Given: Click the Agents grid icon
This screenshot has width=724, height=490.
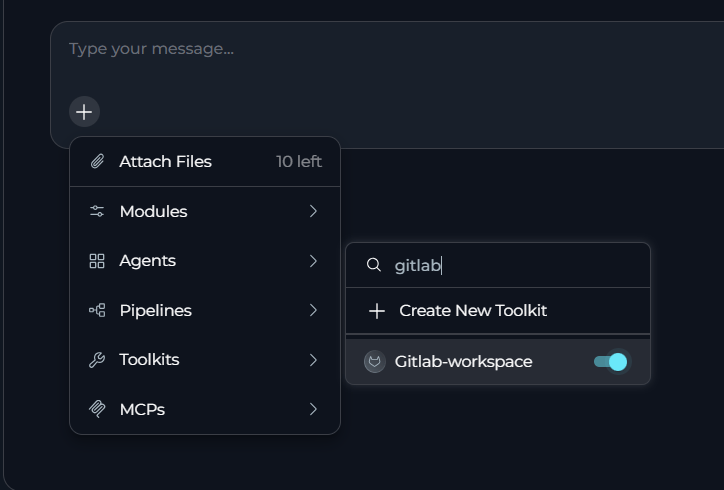Looking at the screenshot, I should (97, 261).
